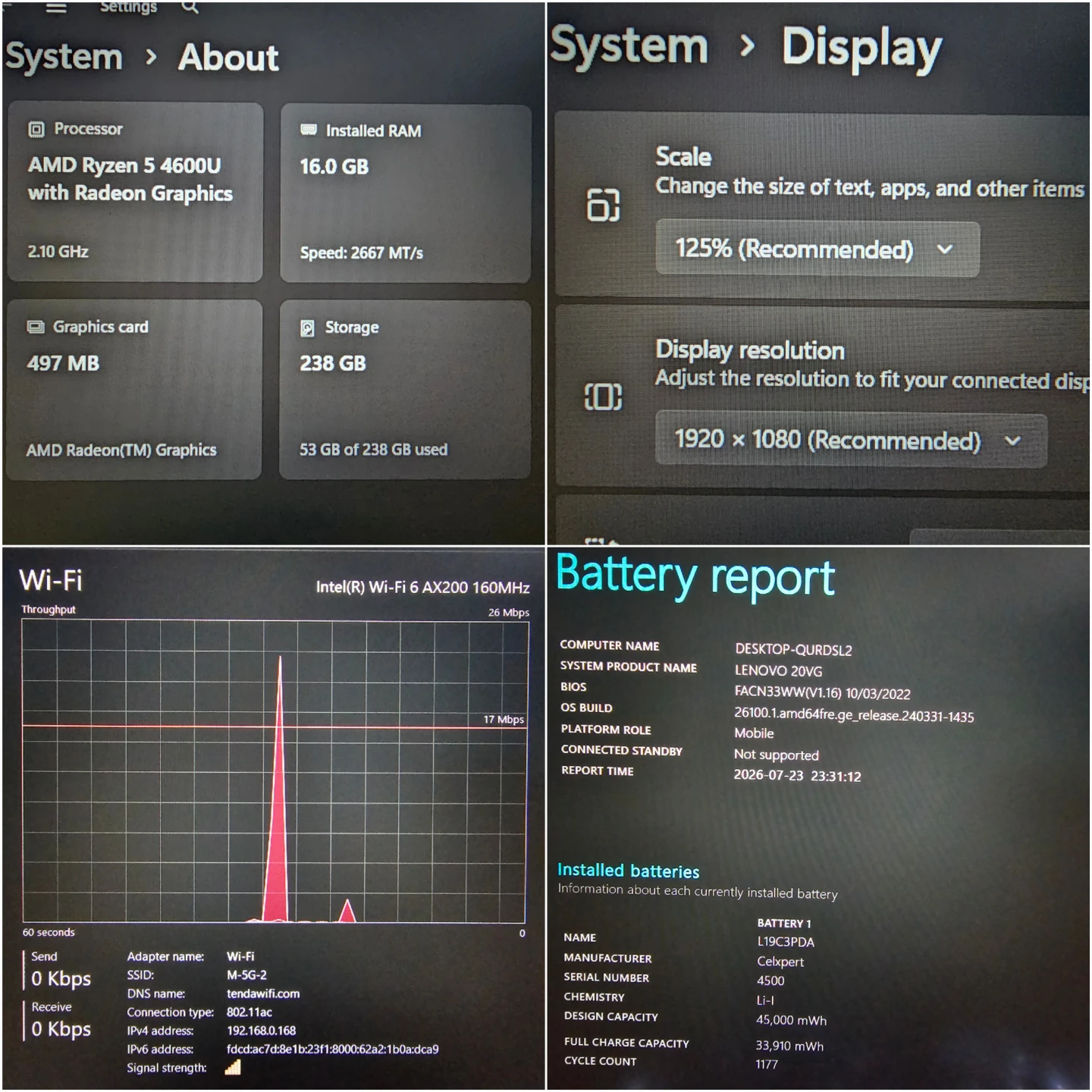Viewport: 1092px width, 1092px height.
Task: Click the Storage drive icon
Action: 307,328
